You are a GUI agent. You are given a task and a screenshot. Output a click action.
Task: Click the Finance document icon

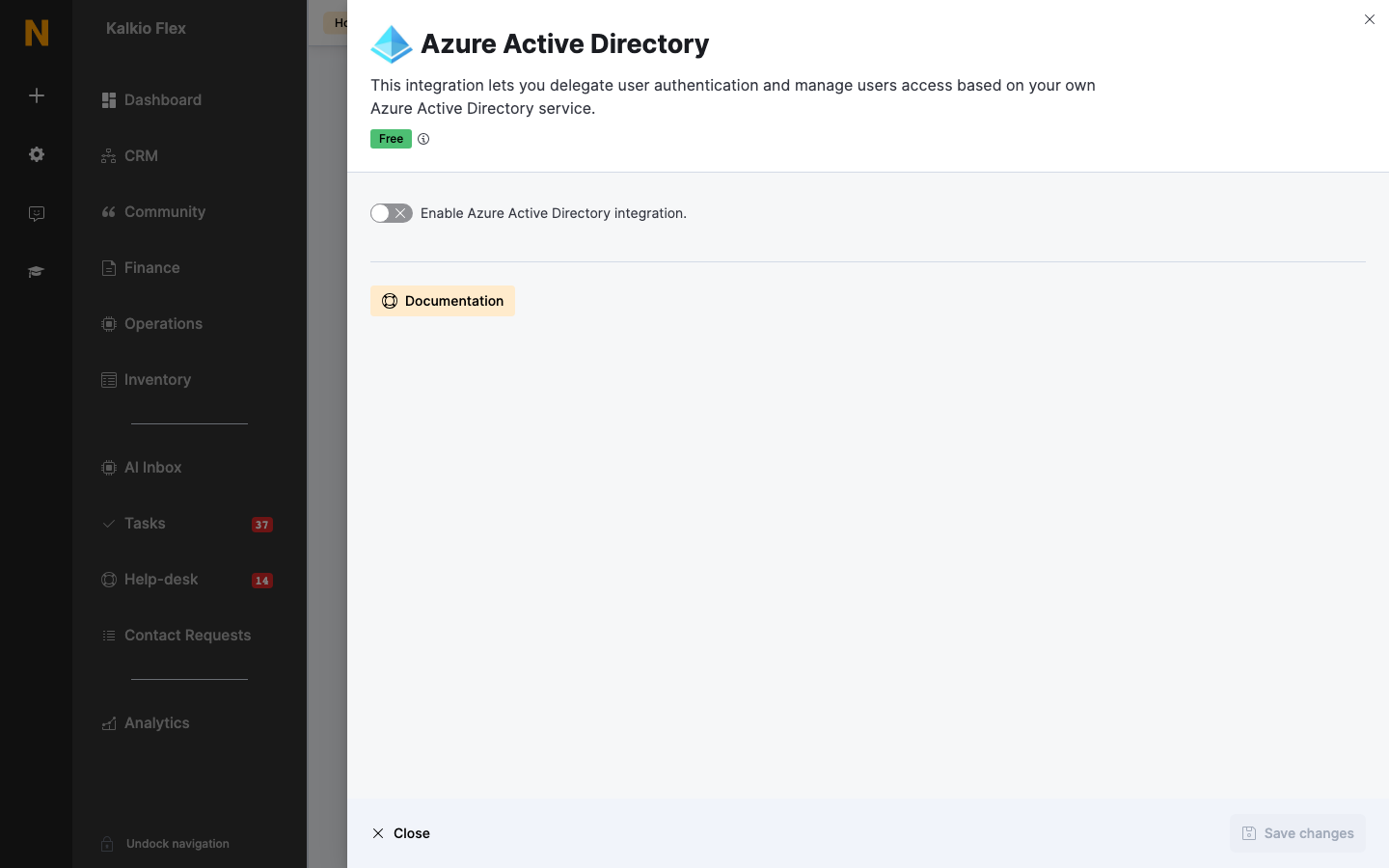[x=109, y=268]
